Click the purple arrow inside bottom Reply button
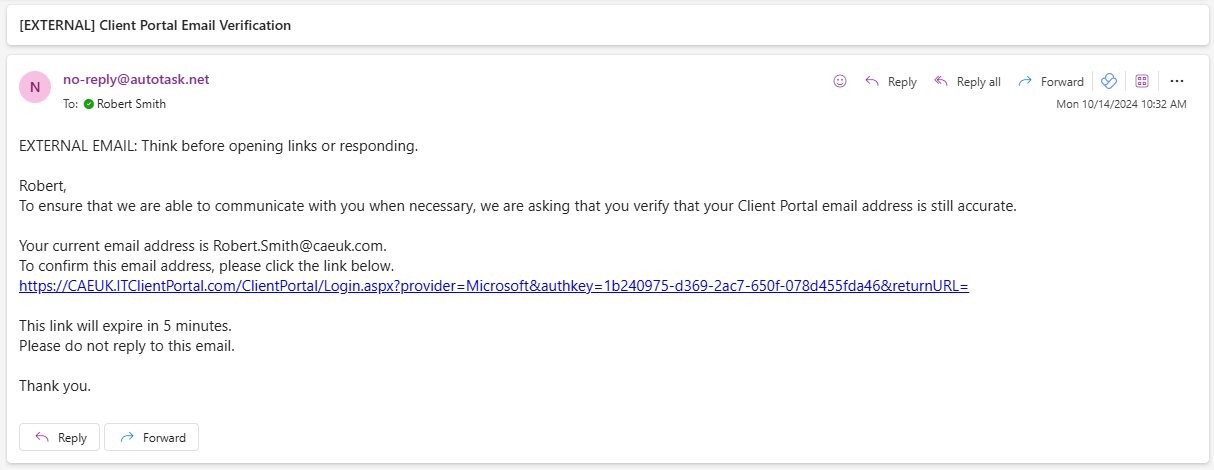Image resolution: width=1214 pixels, height=470 pixels. point(42,437)
